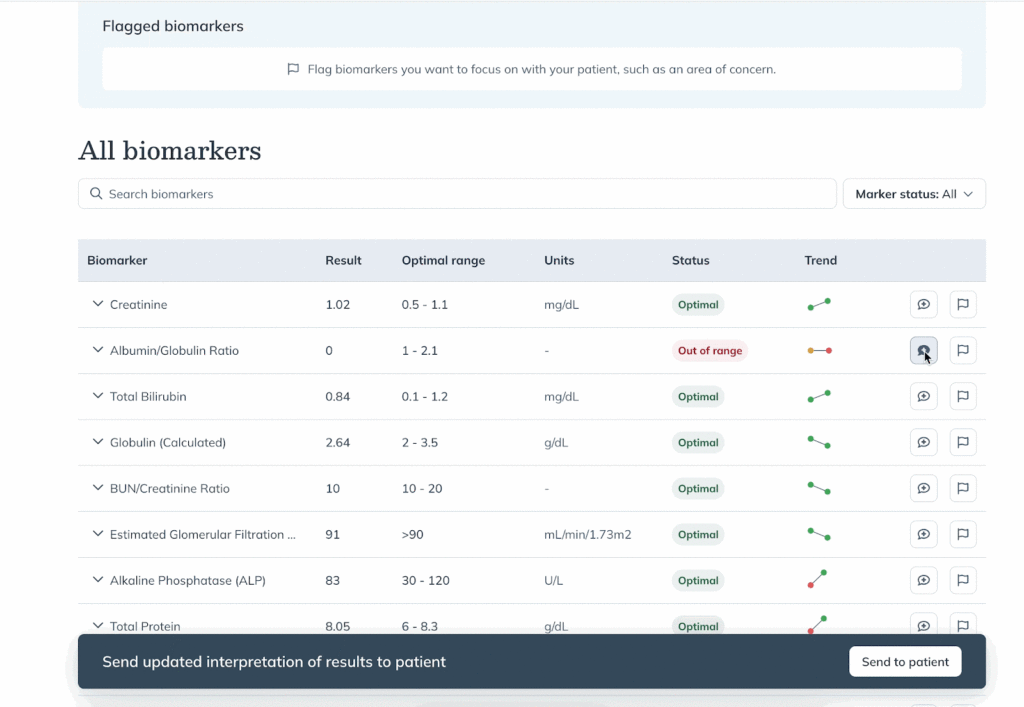Expand the Creatinine row
This screenshot has height=707, width=1024.
click(x=97, y=304)
